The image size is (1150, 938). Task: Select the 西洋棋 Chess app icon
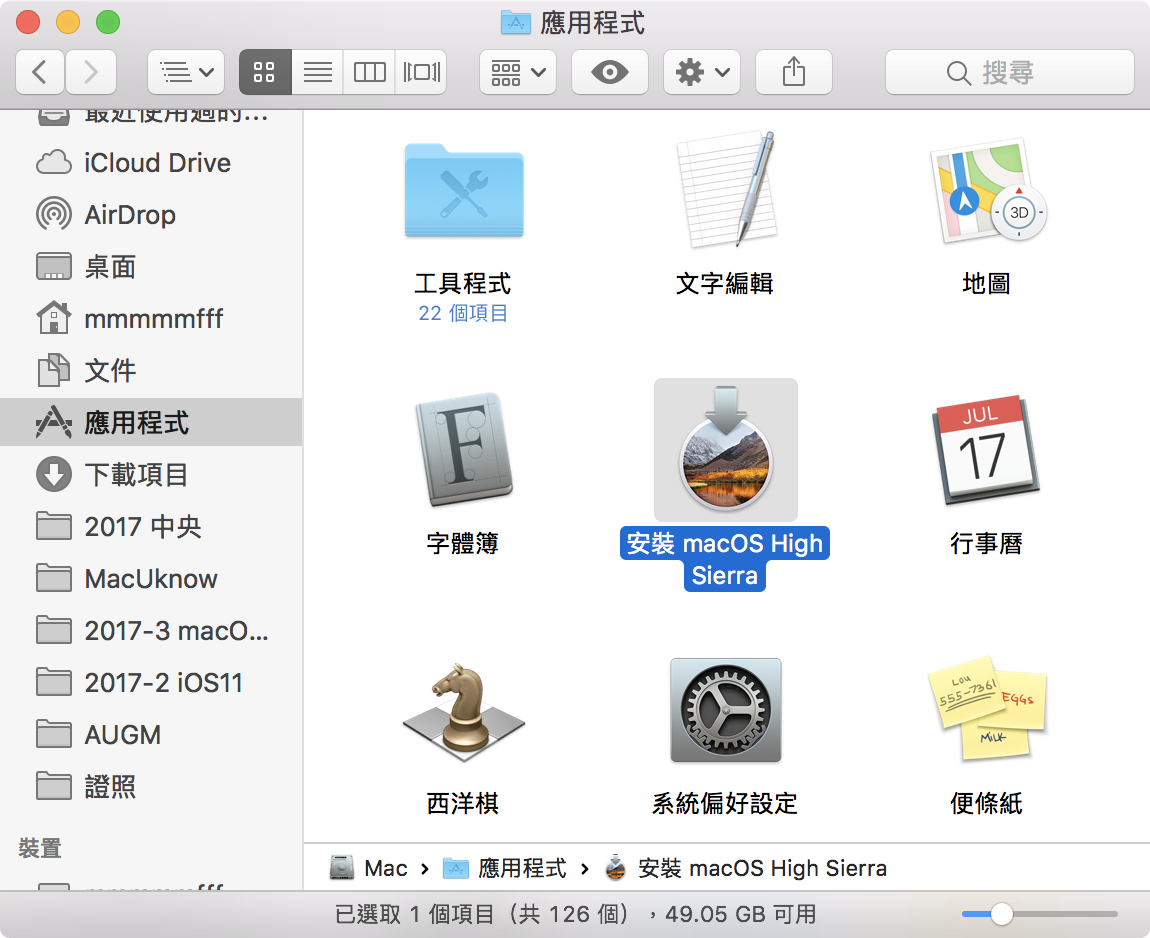[x=464, y=711]
